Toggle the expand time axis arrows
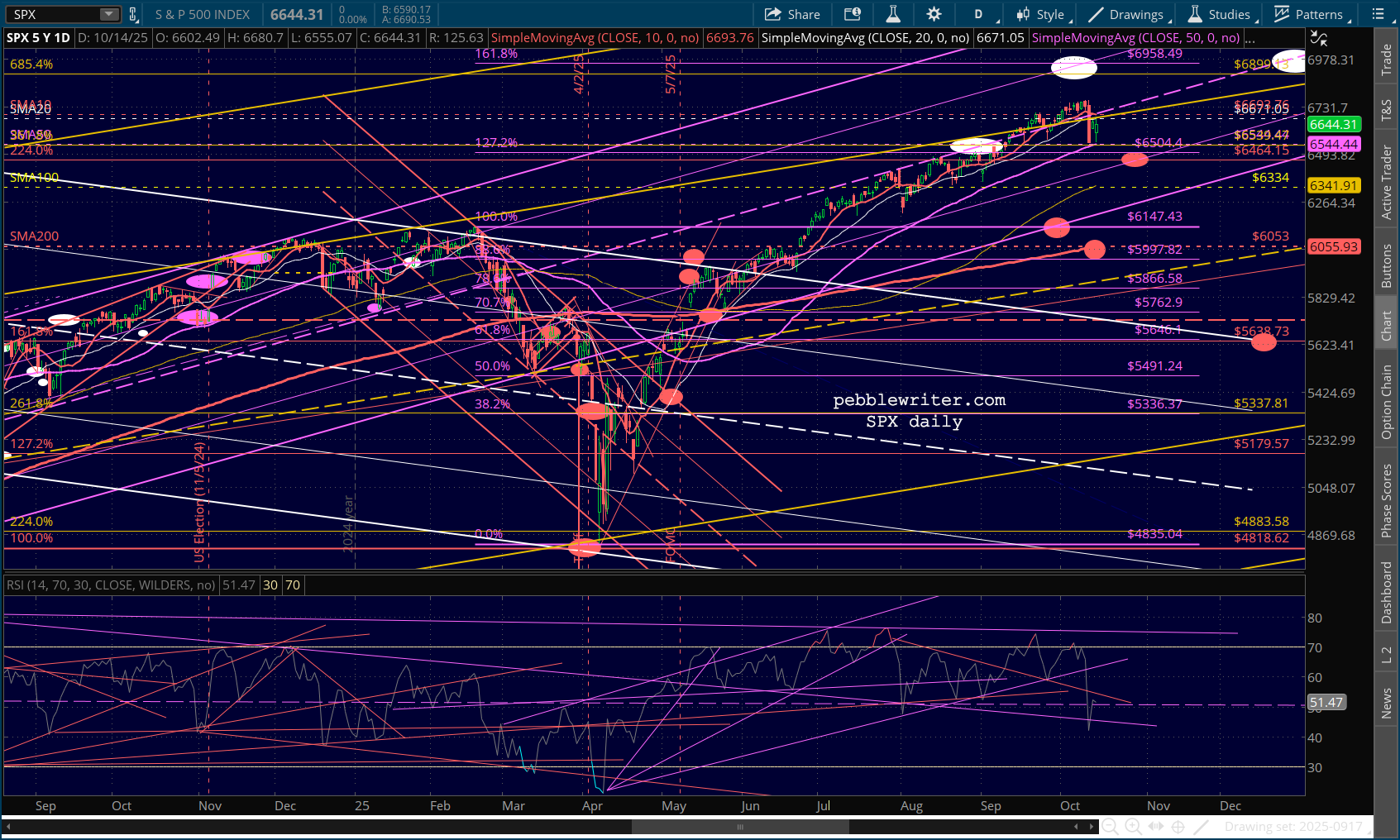The image size is (1400, 840). pyautogui.click(x=1156, y=826)
